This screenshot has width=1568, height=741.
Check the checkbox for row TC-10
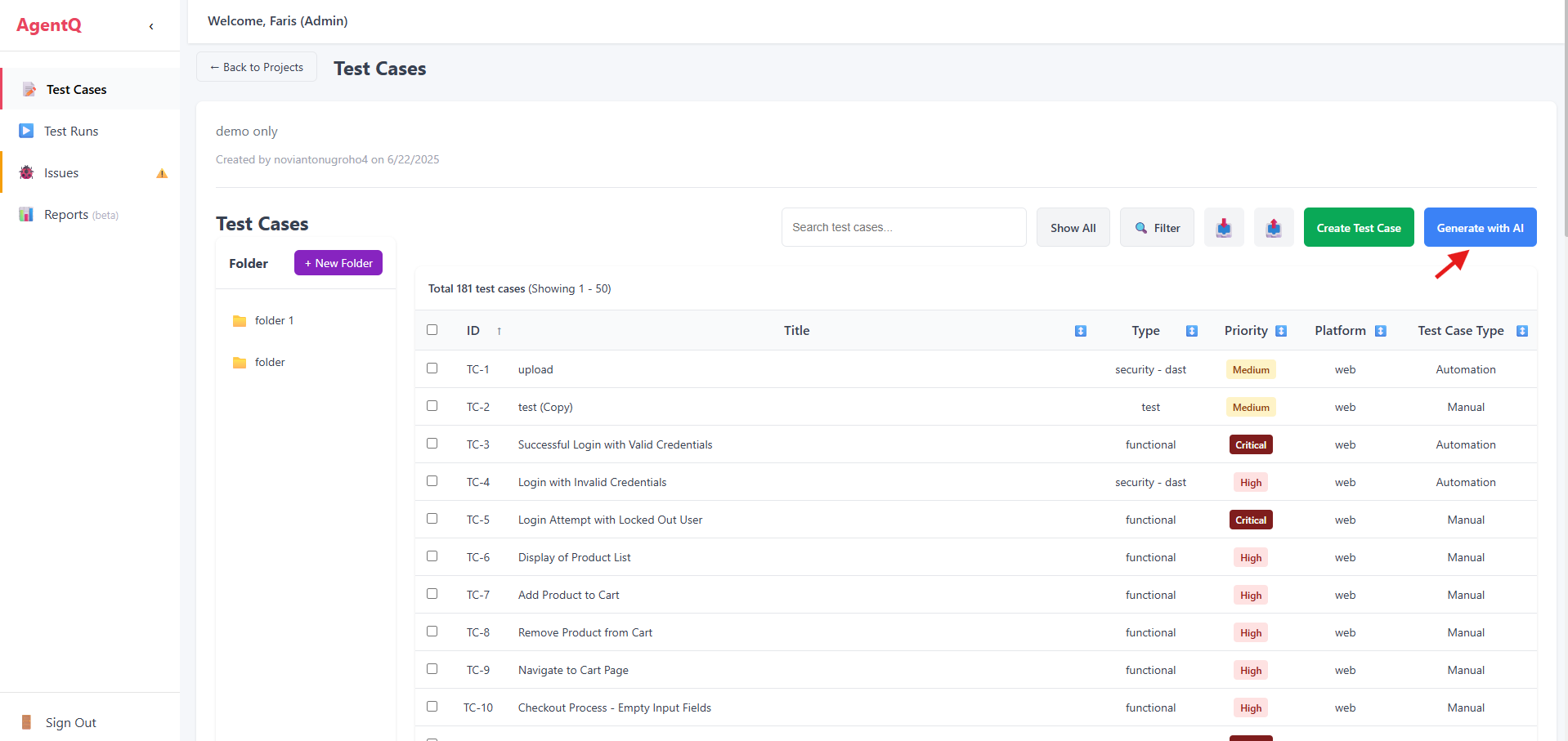(x=432, y=706)
